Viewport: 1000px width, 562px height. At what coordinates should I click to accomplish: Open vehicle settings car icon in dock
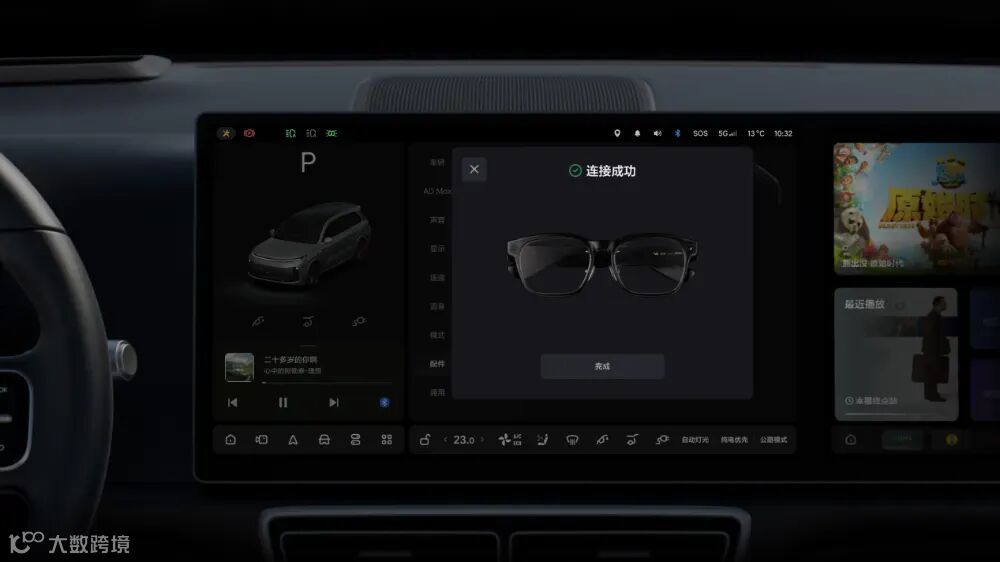coord(324,440)
